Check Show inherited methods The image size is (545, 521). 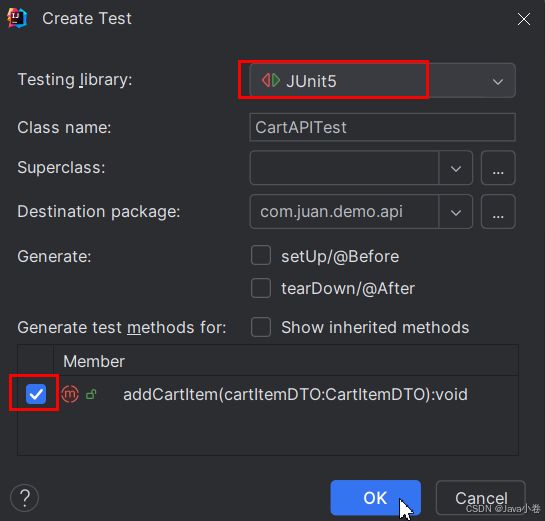[261, 327]
